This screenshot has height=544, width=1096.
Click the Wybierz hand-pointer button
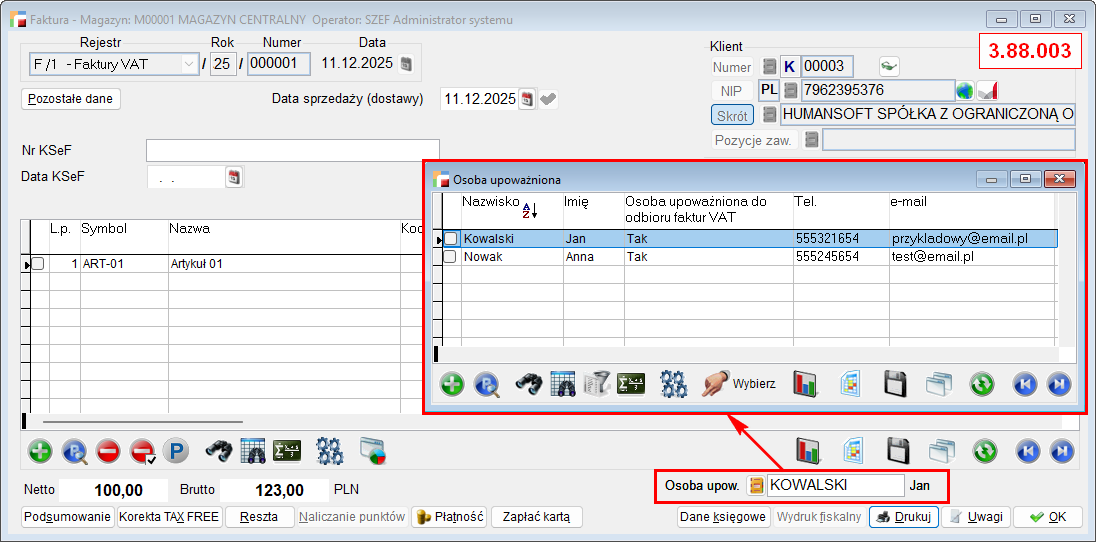click(x=739, y=385)
